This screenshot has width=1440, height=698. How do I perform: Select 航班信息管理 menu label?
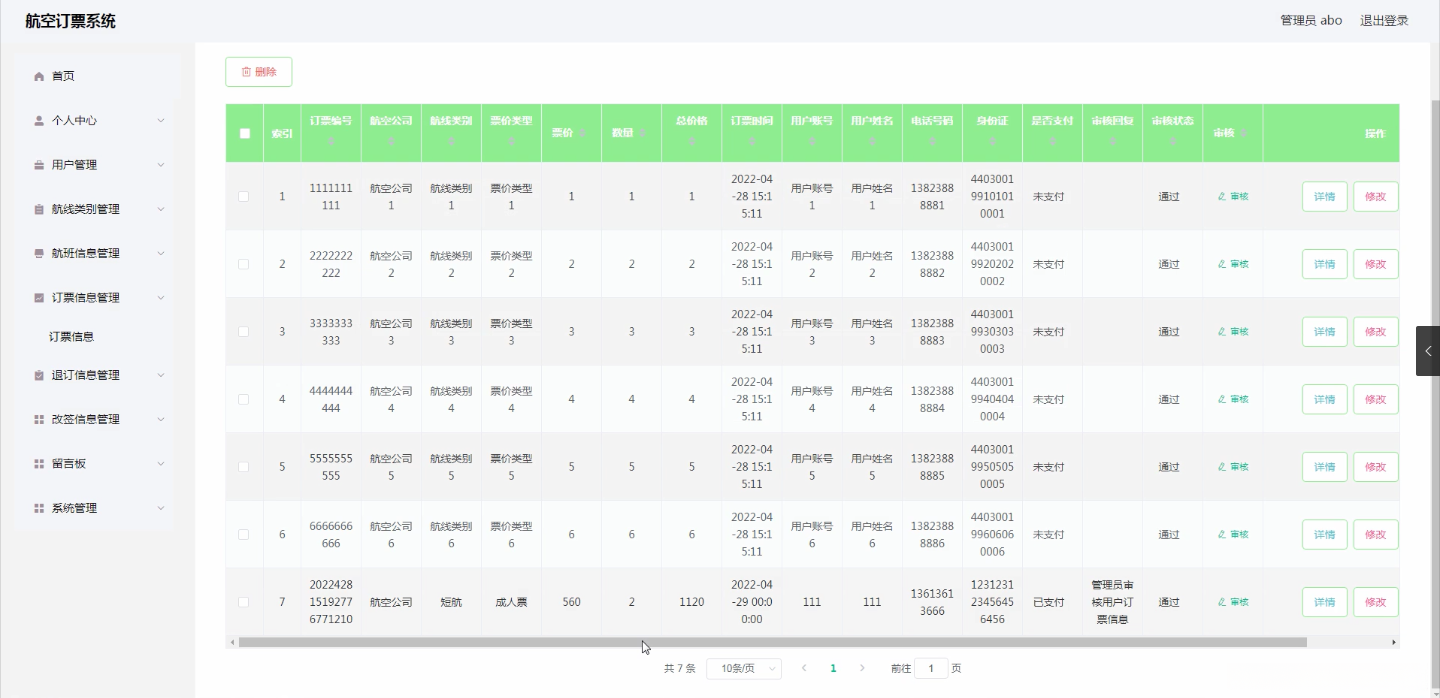pyautogui.click(x=86, y=253)
